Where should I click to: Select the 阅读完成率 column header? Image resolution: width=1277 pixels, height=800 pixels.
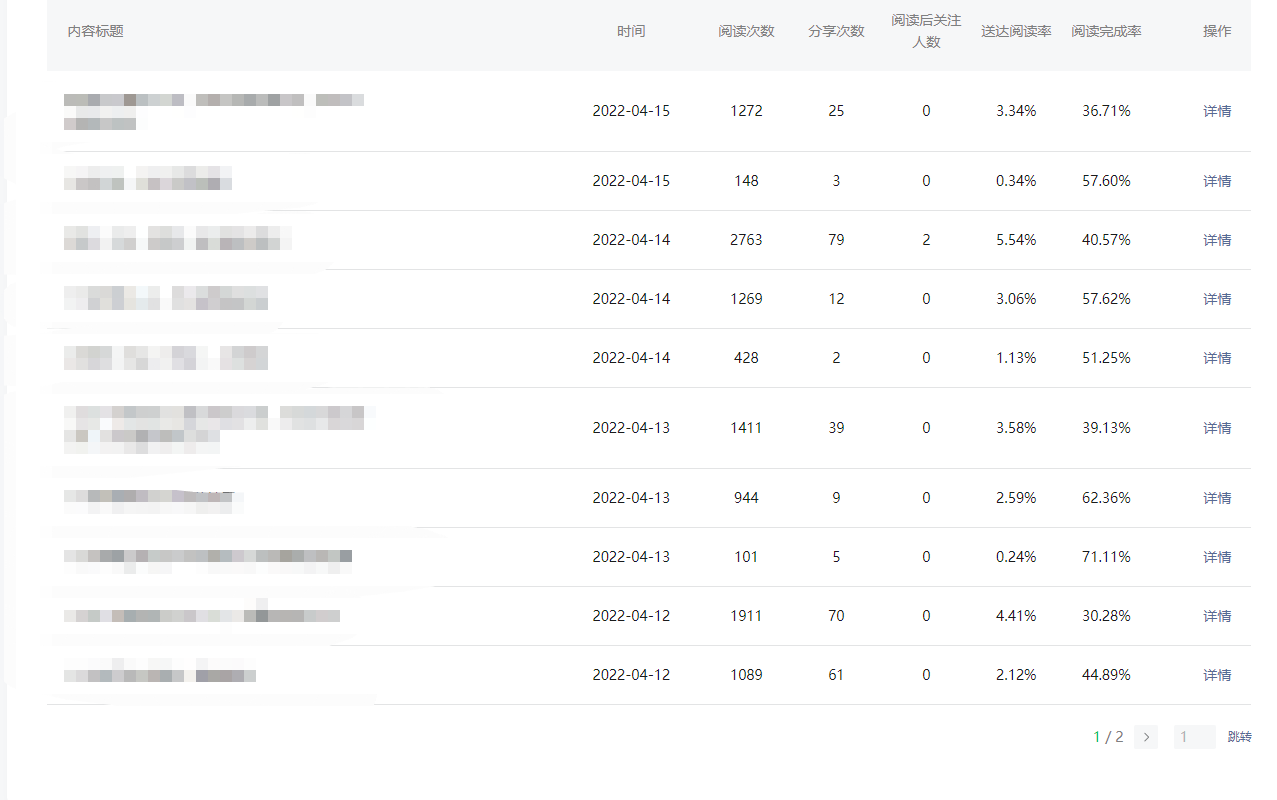click(x=1106, y=31)
